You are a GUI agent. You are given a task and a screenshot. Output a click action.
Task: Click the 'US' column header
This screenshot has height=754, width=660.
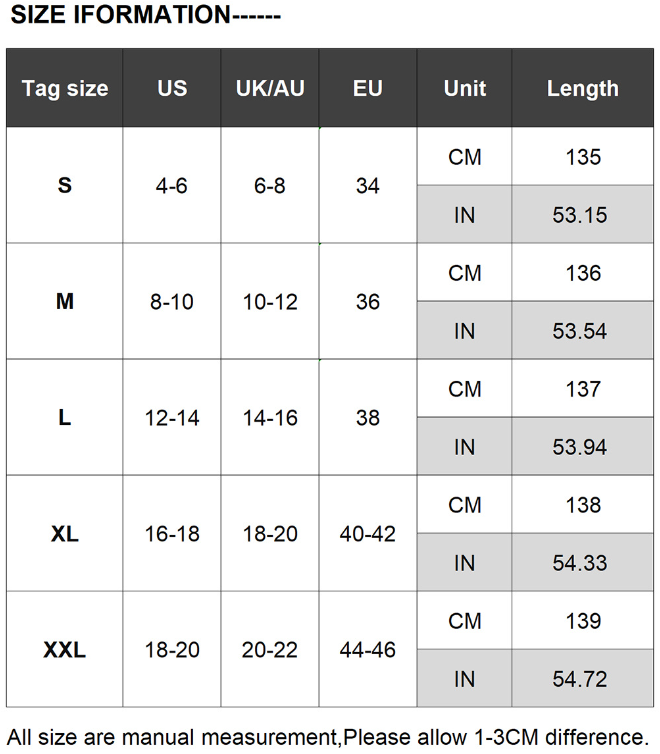[x=172, y=88]
